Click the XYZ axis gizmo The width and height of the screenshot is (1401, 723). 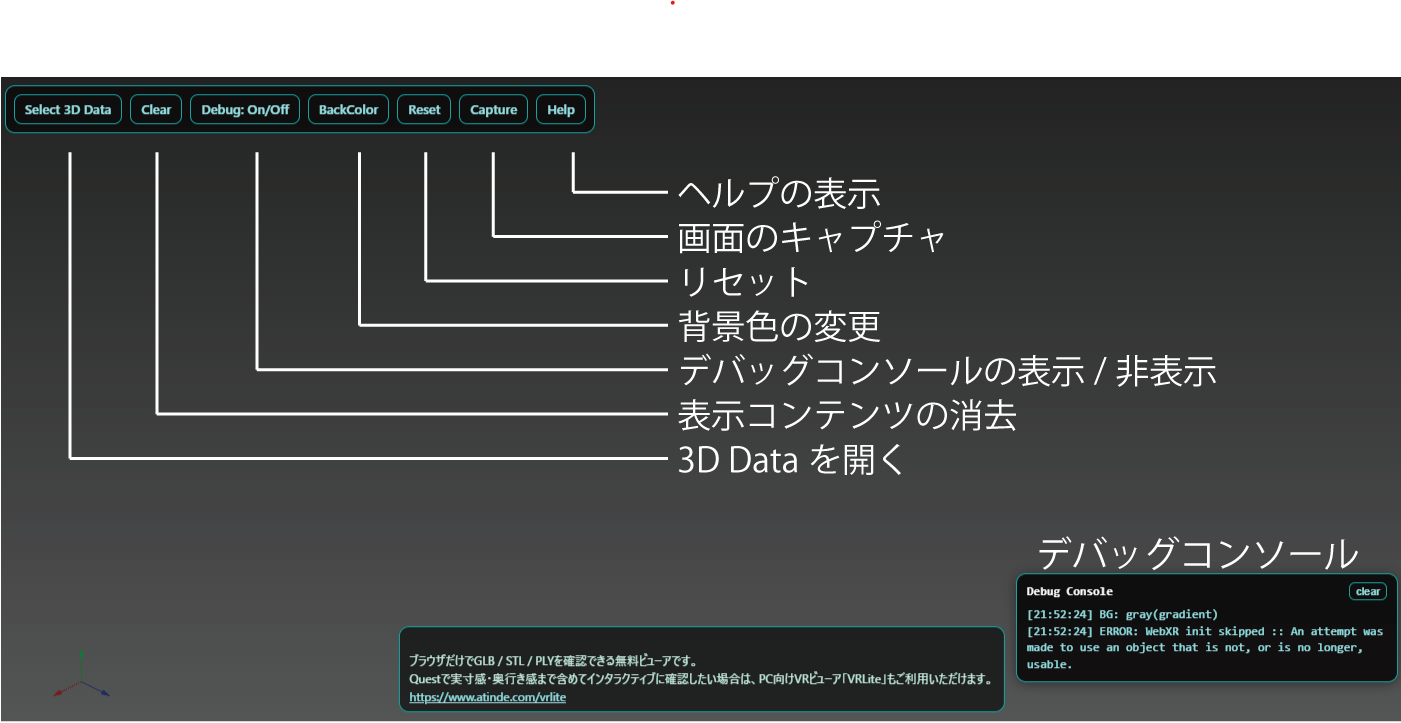81,680
